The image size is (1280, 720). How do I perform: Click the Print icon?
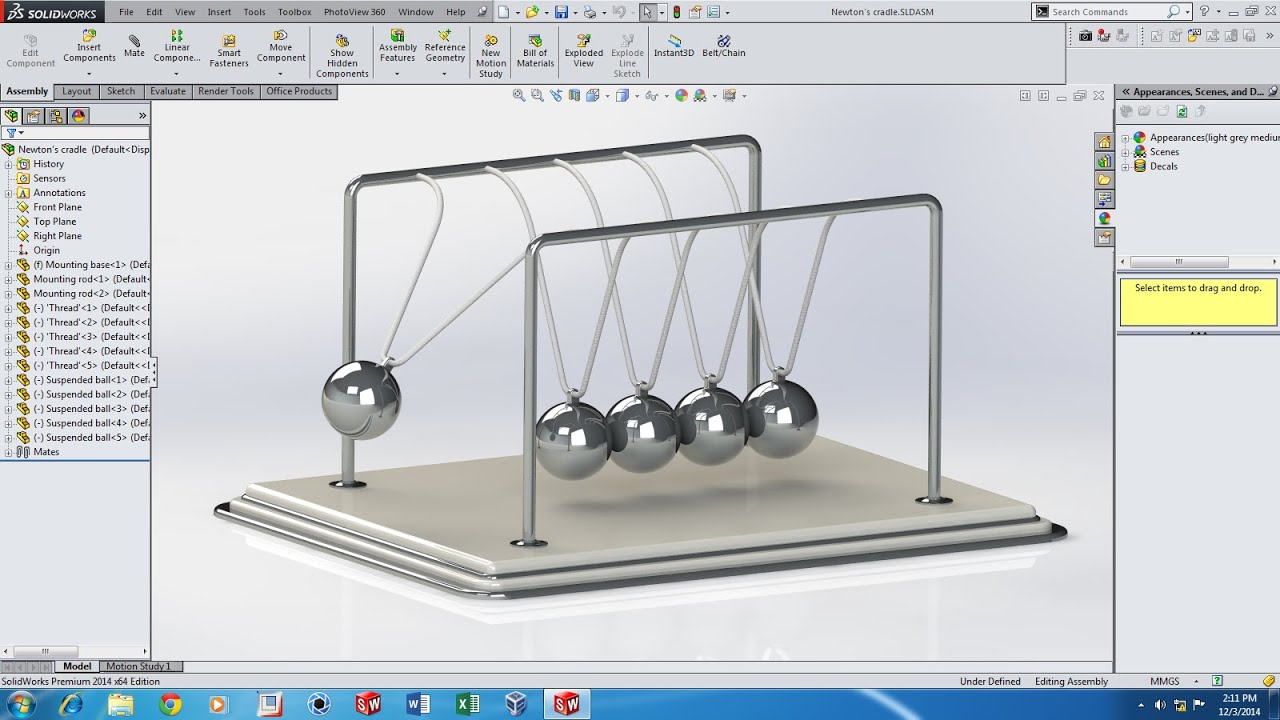tap(590, 12)
